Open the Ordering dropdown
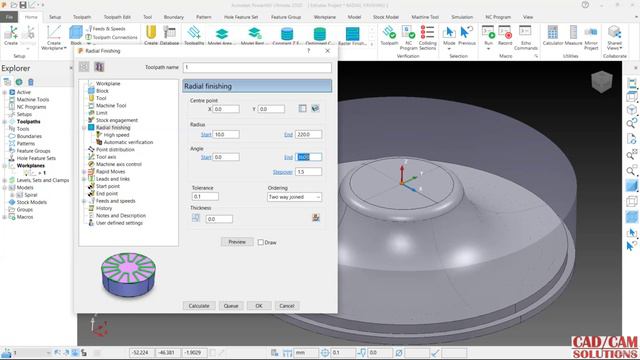This screenshot has height=360, width=640. coord(294,197)
